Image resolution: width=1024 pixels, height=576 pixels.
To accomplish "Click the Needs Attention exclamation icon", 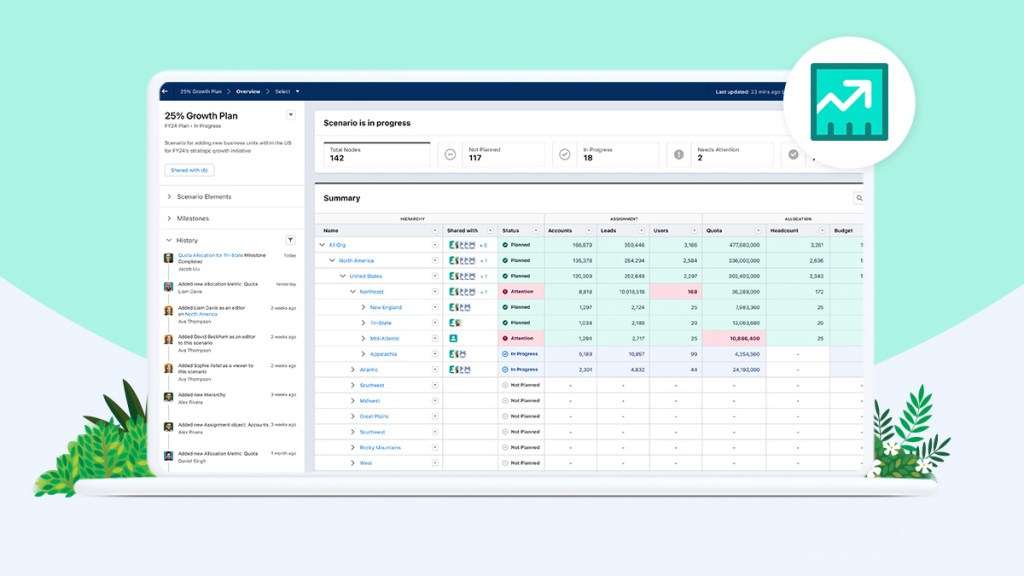I will pos(679,154).
